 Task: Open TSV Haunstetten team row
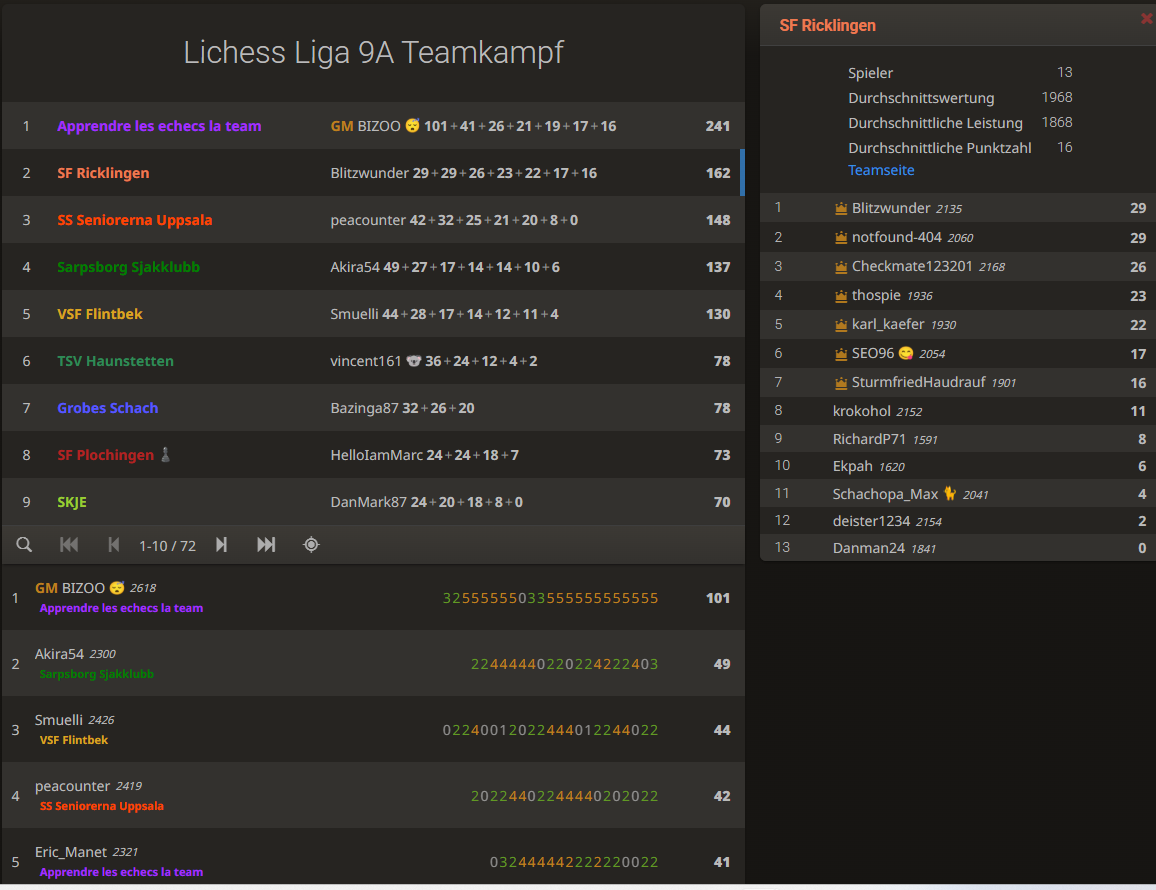click(x=373, y=361)
